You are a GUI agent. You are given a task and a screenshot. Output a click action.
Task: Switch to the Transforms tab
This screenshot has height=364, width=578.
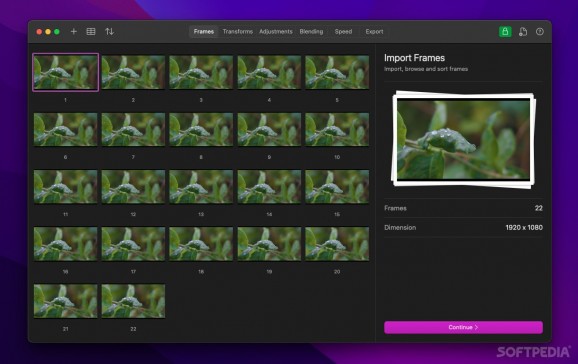[x=238, y=32]
